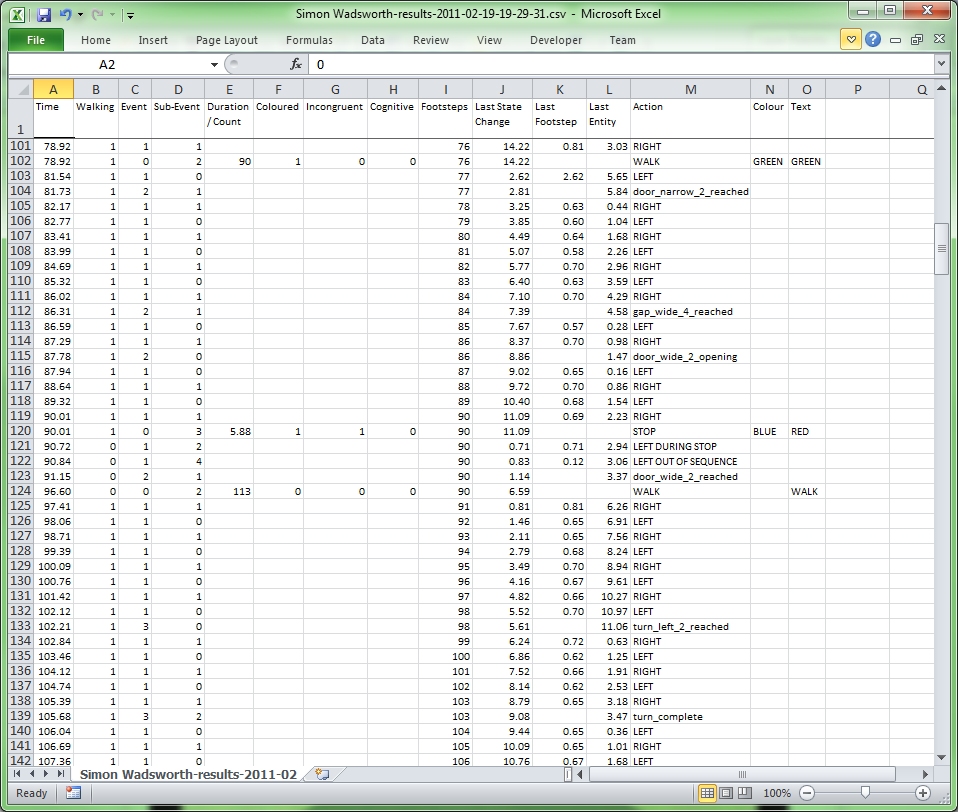This screenshot has height=812, width=958.
Task: Click the 'door_narrow_2_reached' cell
Action: (690, 191)
